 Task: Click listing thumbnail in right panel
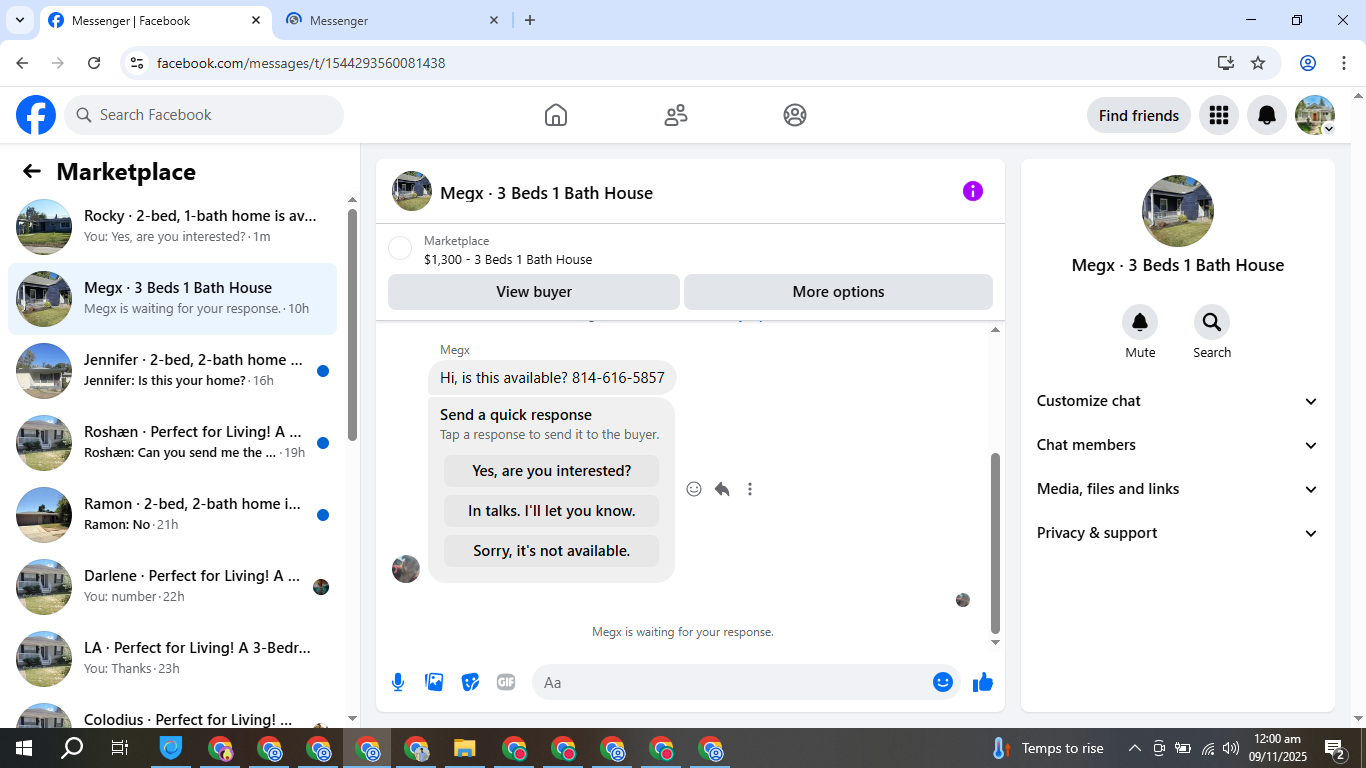click(1178, 211)
